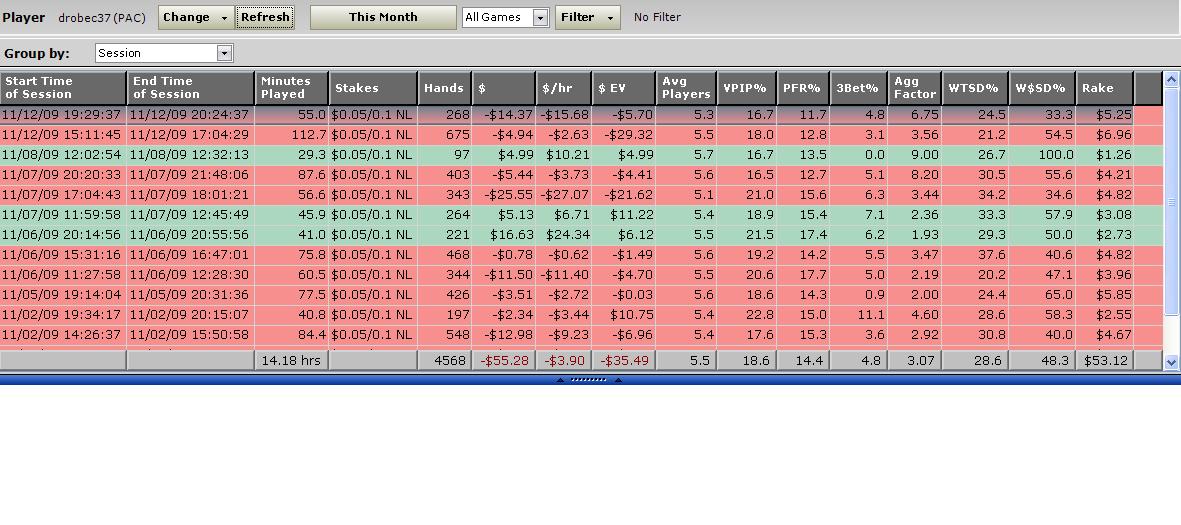This screenshot has width=1181, height=525.
Task: Click the $16.63 winnings cell
Action: click(504, 234)
